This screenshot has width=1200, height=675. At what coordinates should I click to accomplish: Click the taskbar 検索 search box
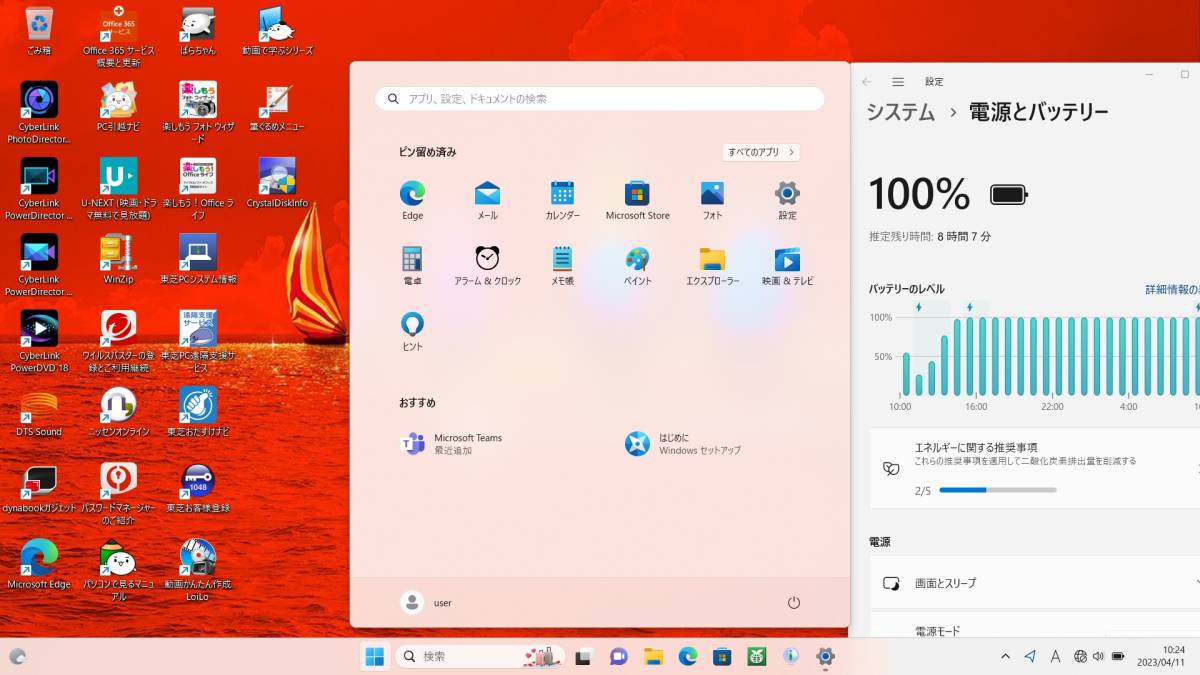[480, 656]
